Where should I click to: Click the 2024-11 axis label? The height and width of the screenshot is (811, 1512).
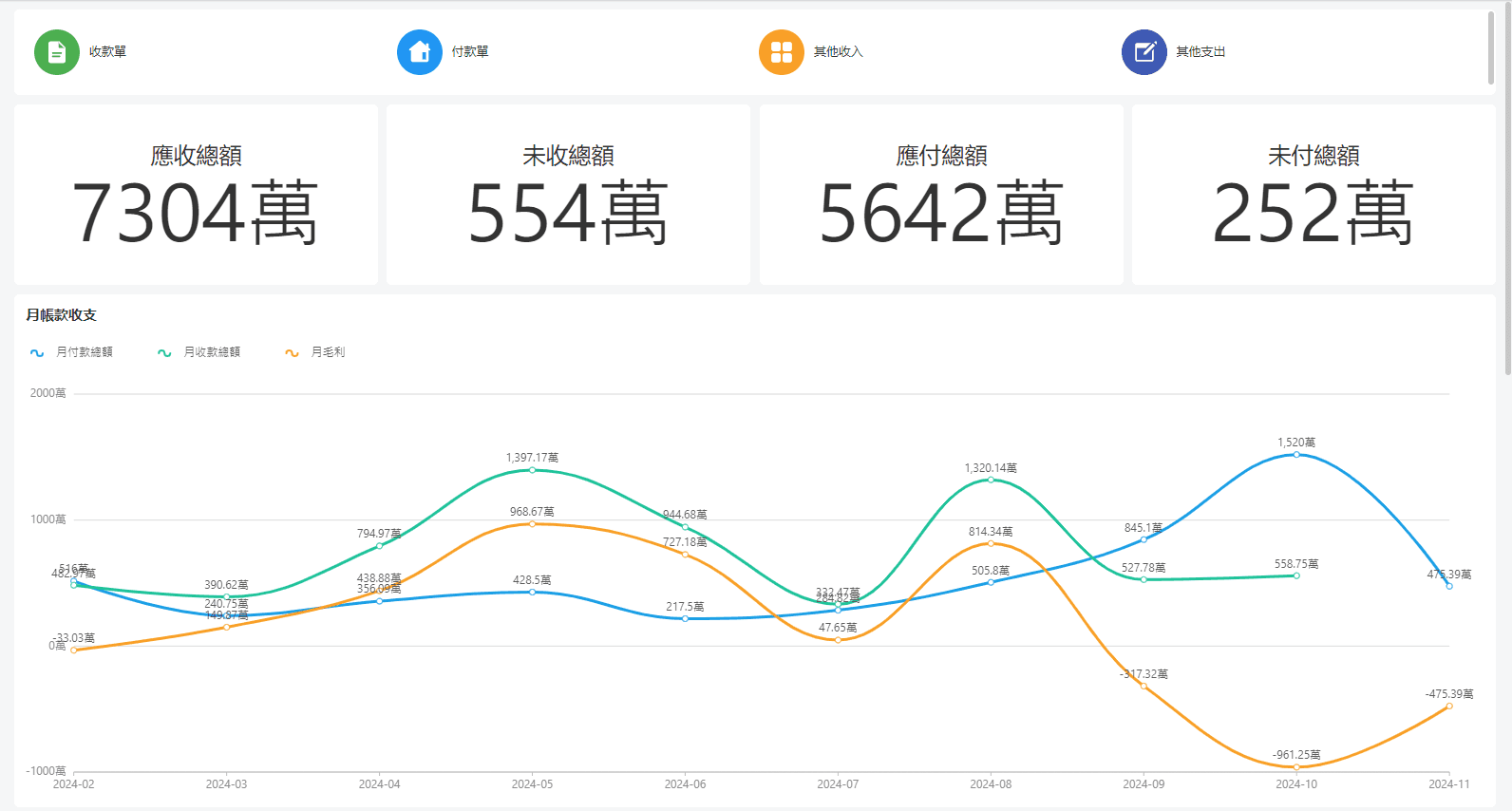click(1449, 784)
